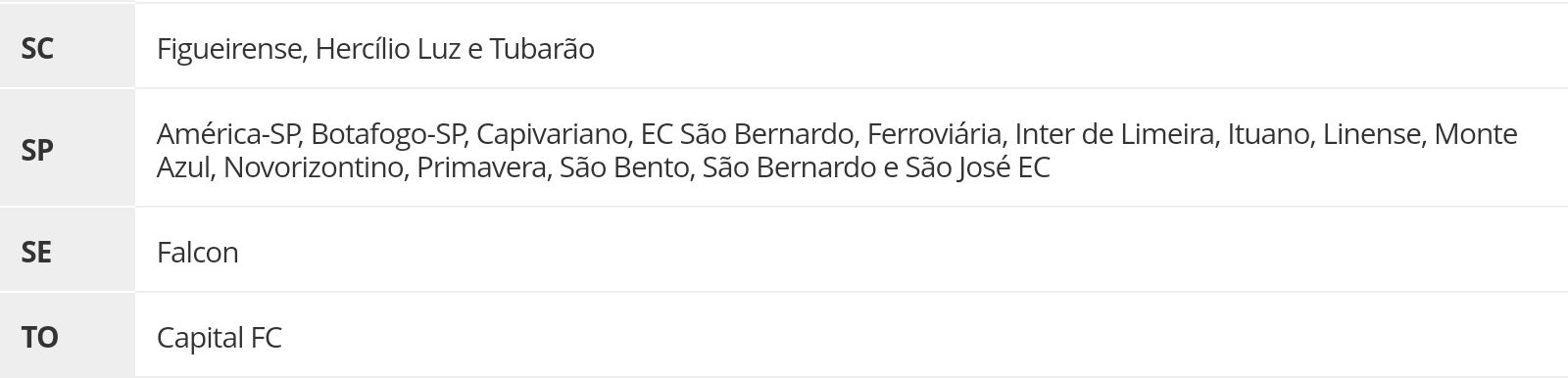Click the SC state abbreviation cell
The height and width of the screenshot is (378, 1568).
67,46
